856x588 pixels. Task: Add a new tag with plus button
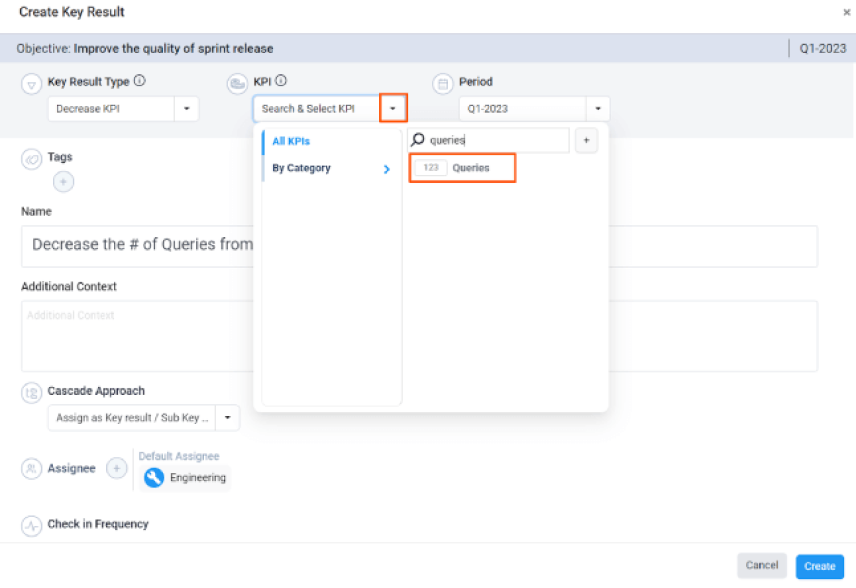(x=63, y=182)
